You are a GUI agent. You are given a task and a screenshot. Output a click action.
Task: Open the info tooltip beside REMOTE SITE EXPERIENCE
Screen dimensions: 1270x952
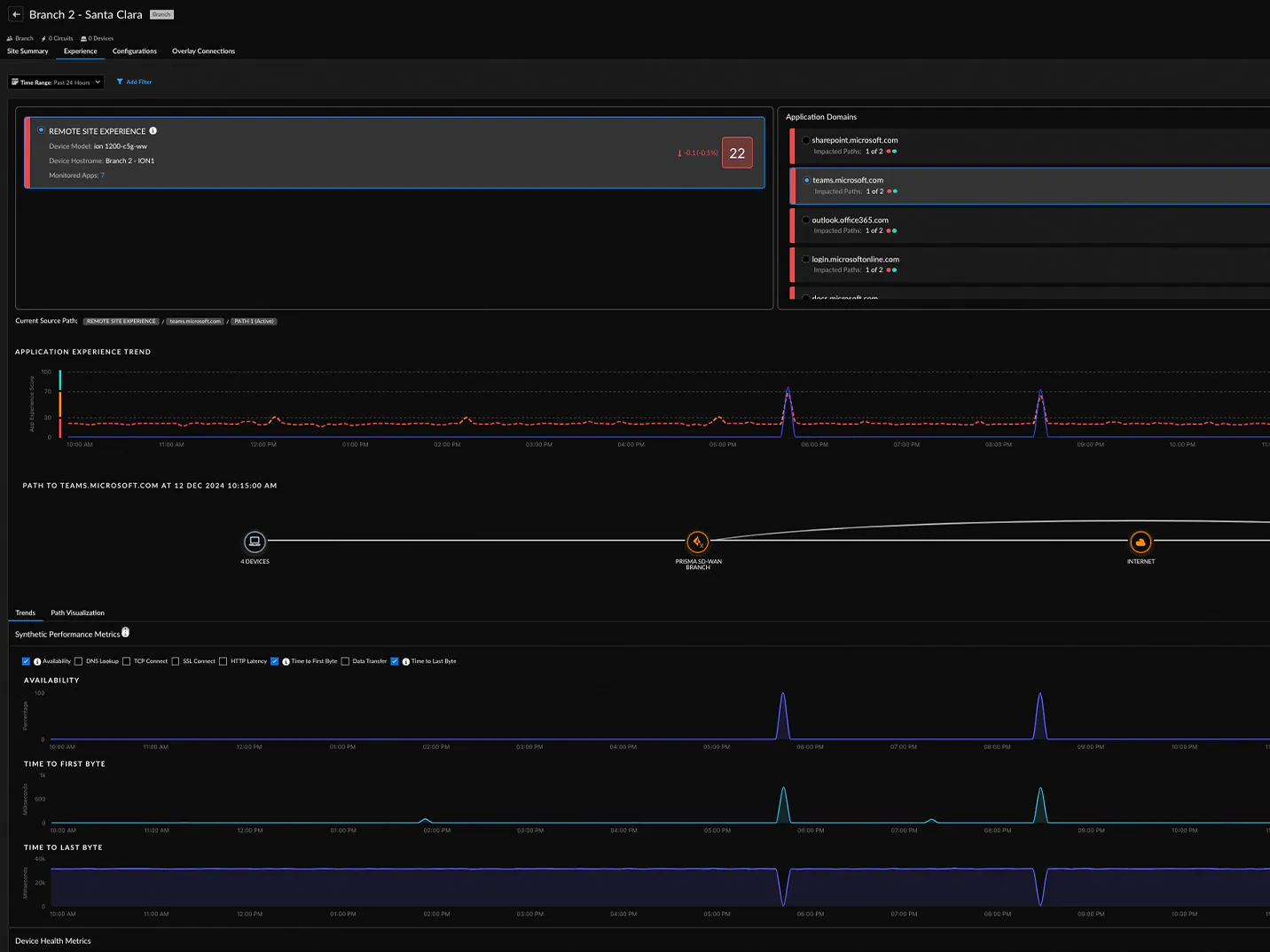153,130
